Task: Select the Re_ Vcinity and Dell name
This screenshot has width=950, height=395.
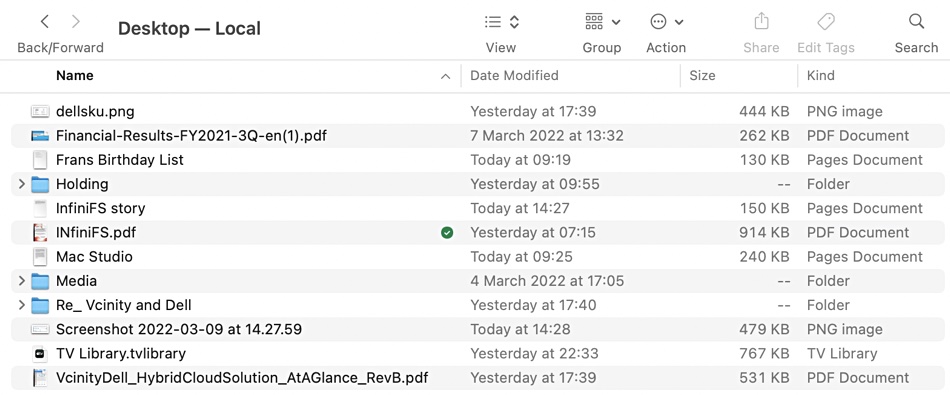Action: point(124,305)
